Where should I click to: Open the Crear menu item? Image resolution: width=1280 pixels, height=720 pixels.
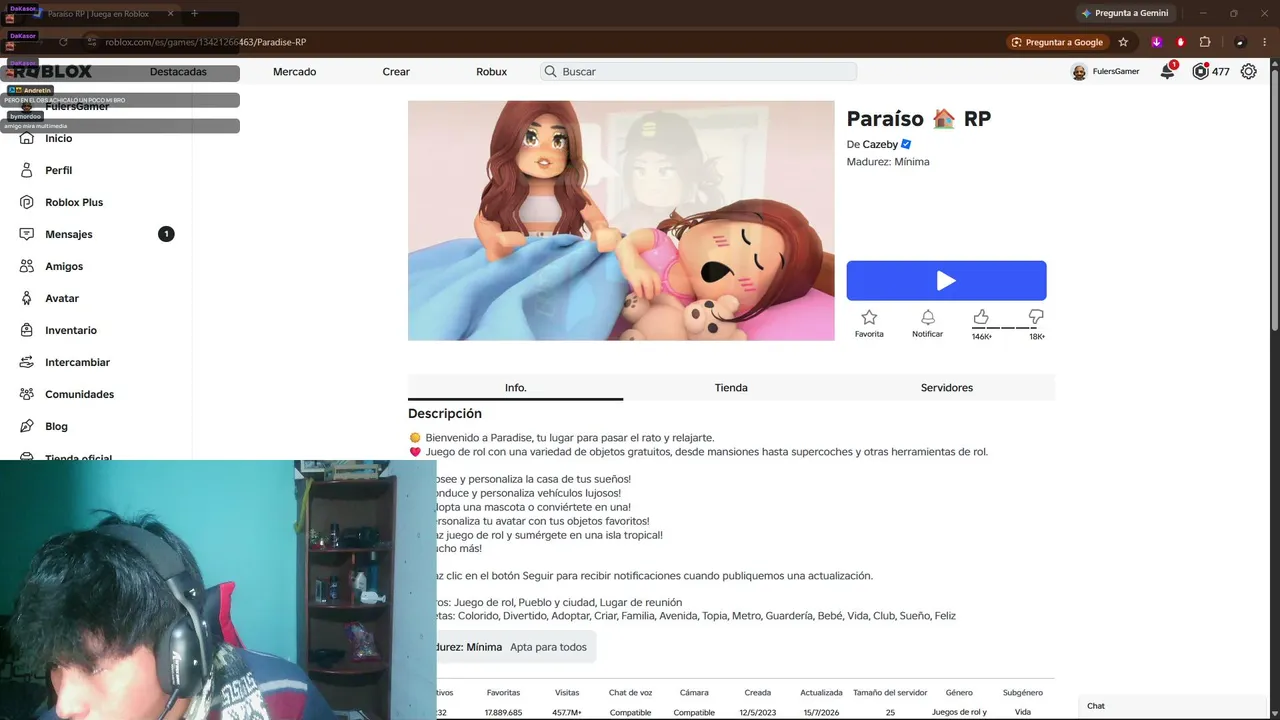[x=396, y=72]
